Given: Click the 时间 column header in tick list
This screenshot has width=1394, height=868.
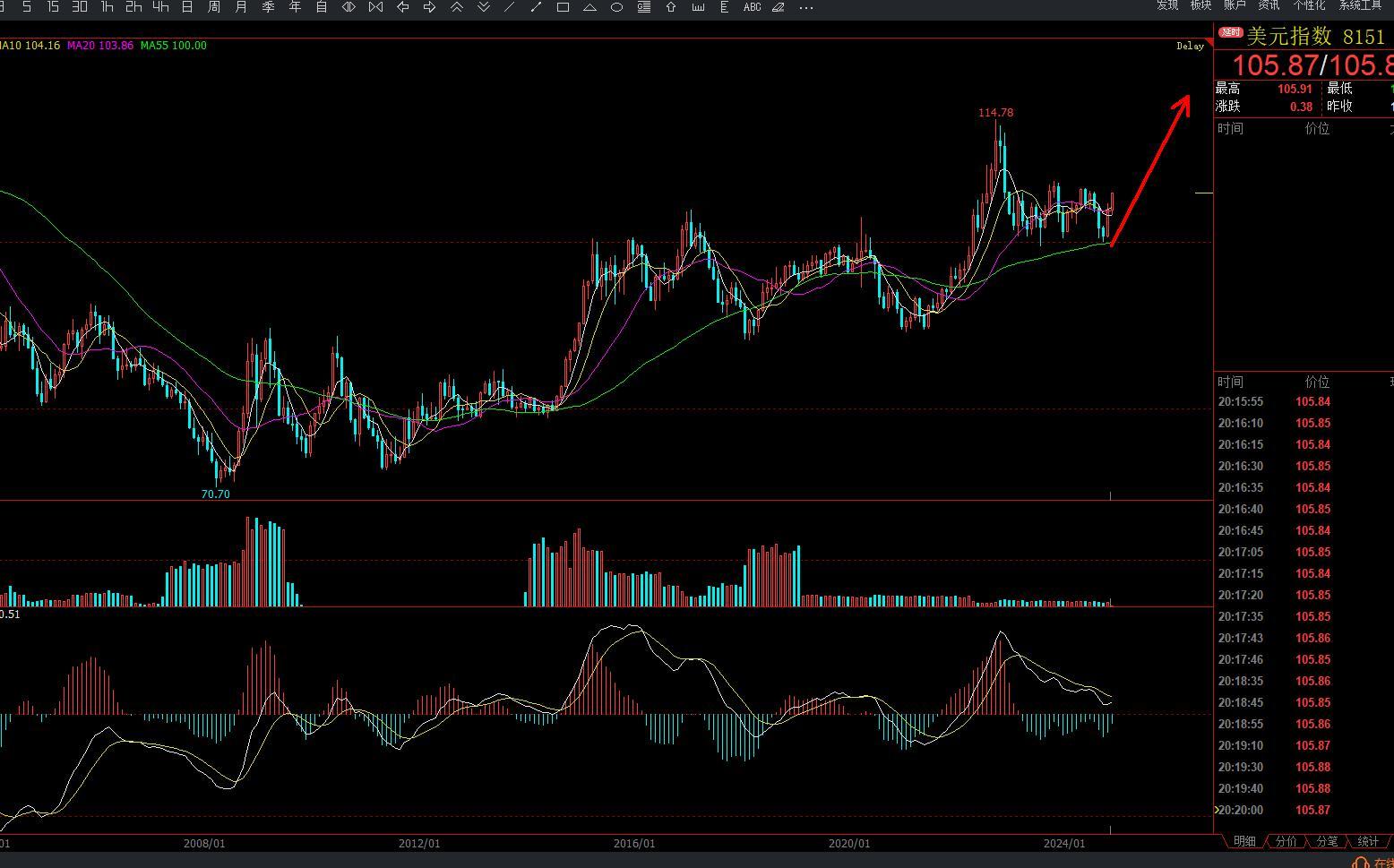Looking at the screenshot, I should [1230, 382].
